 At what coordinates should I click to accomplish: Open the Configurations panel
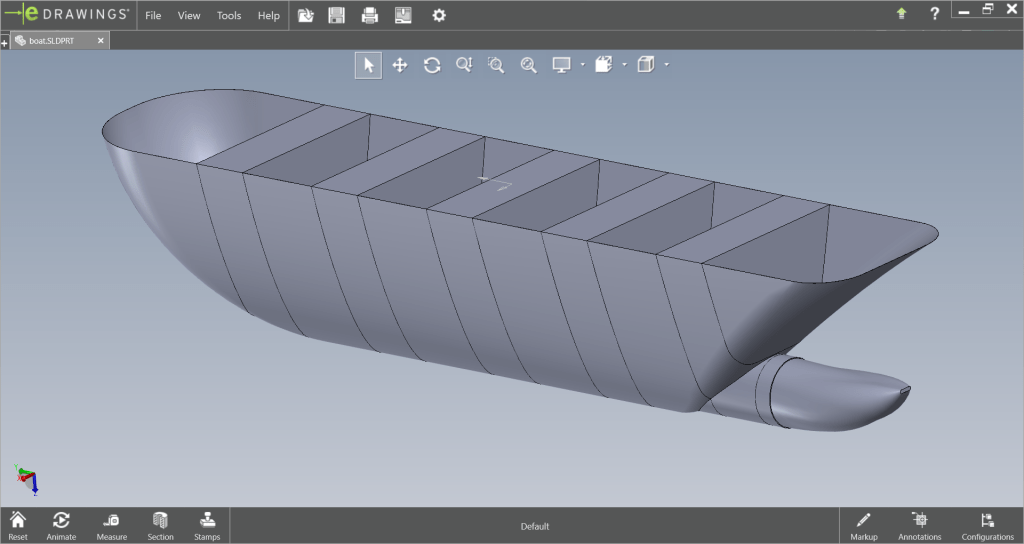[x=987, y=525]
